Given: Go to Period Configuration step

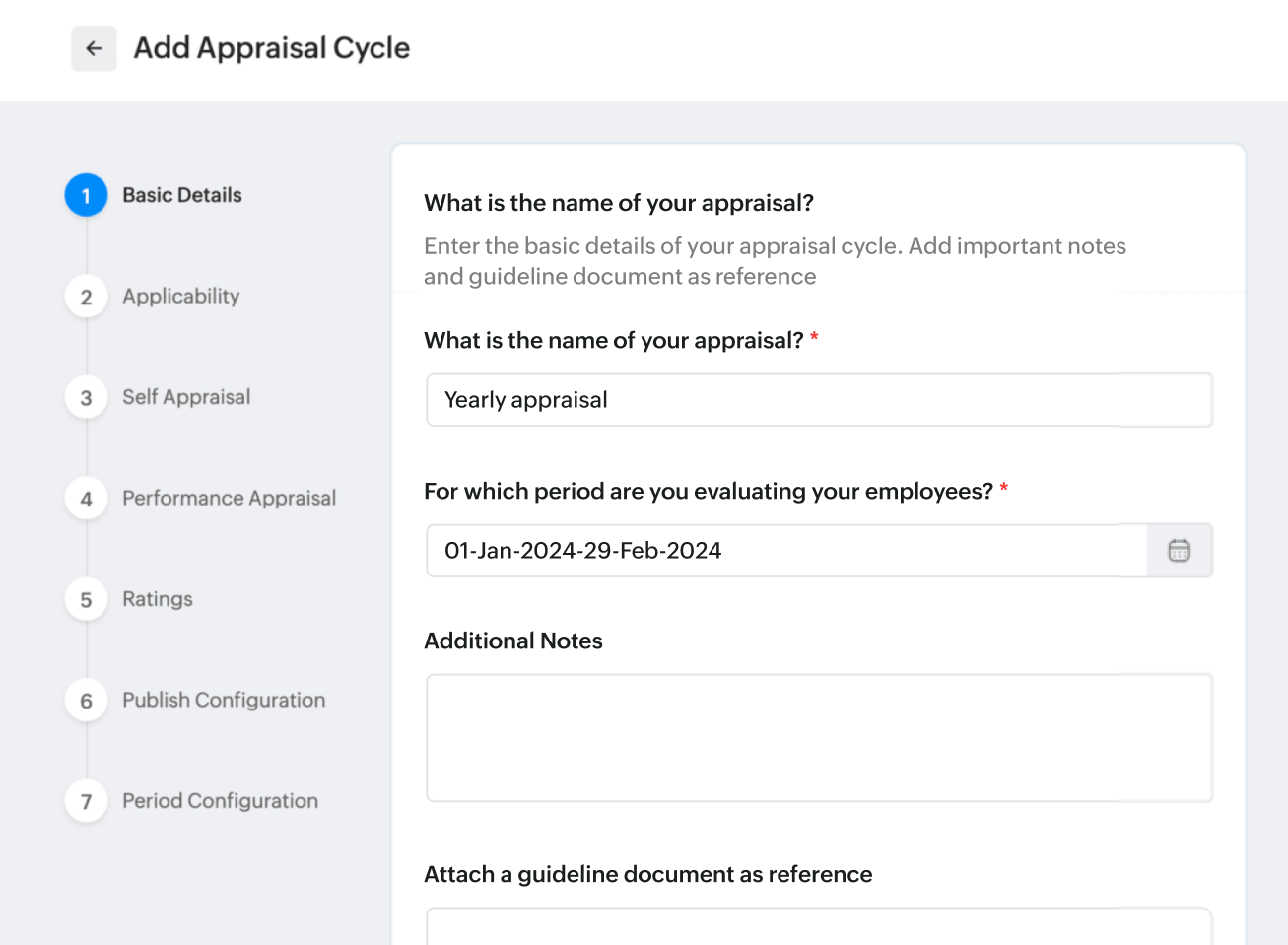Looking at the screenshot, I should coord(220,801).
